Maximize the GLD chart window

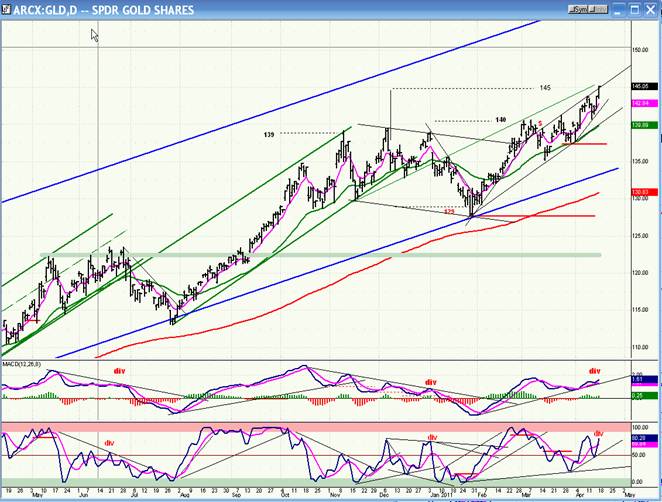[x=635, y=10]
